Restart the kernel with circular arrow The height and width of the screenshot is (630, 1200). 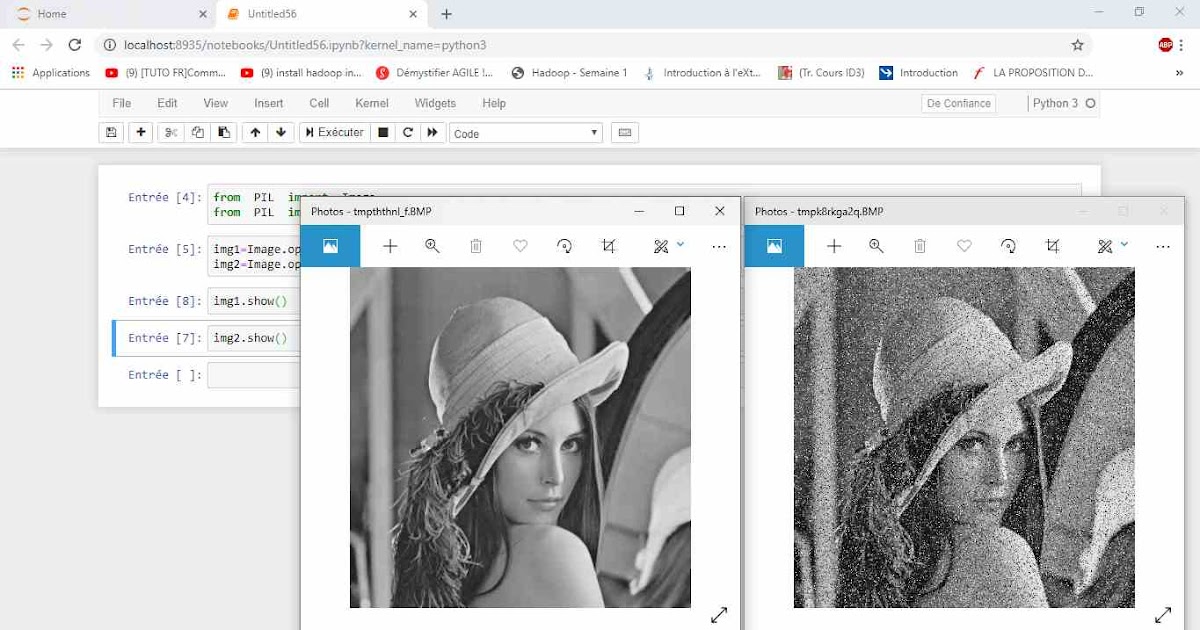click(408, 133)
